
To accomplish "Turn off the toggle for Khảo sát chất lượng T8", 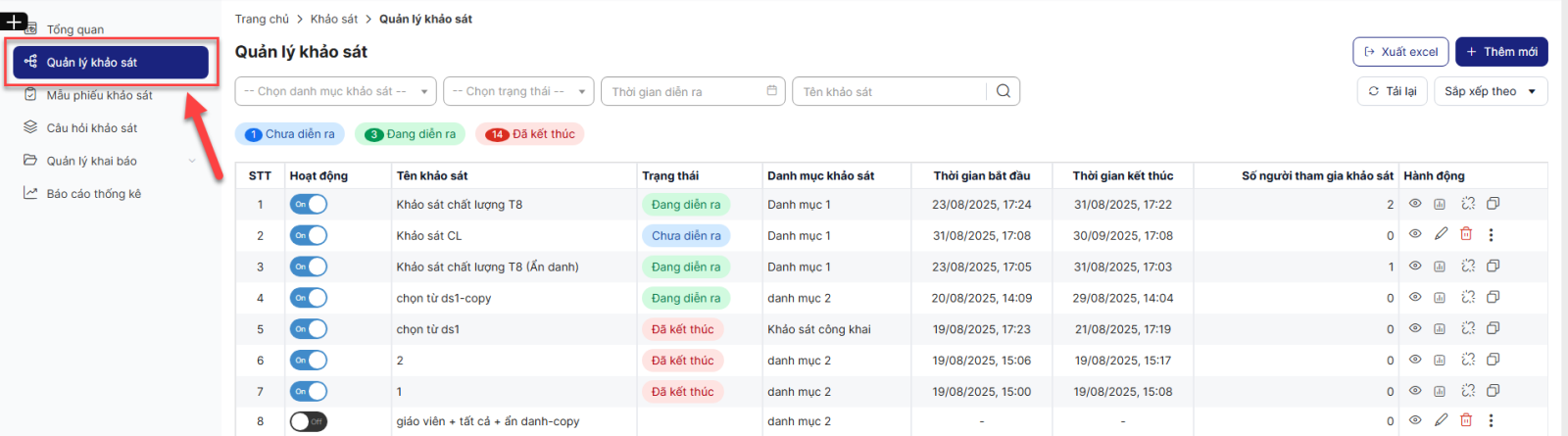I will [x=308, y=204].
